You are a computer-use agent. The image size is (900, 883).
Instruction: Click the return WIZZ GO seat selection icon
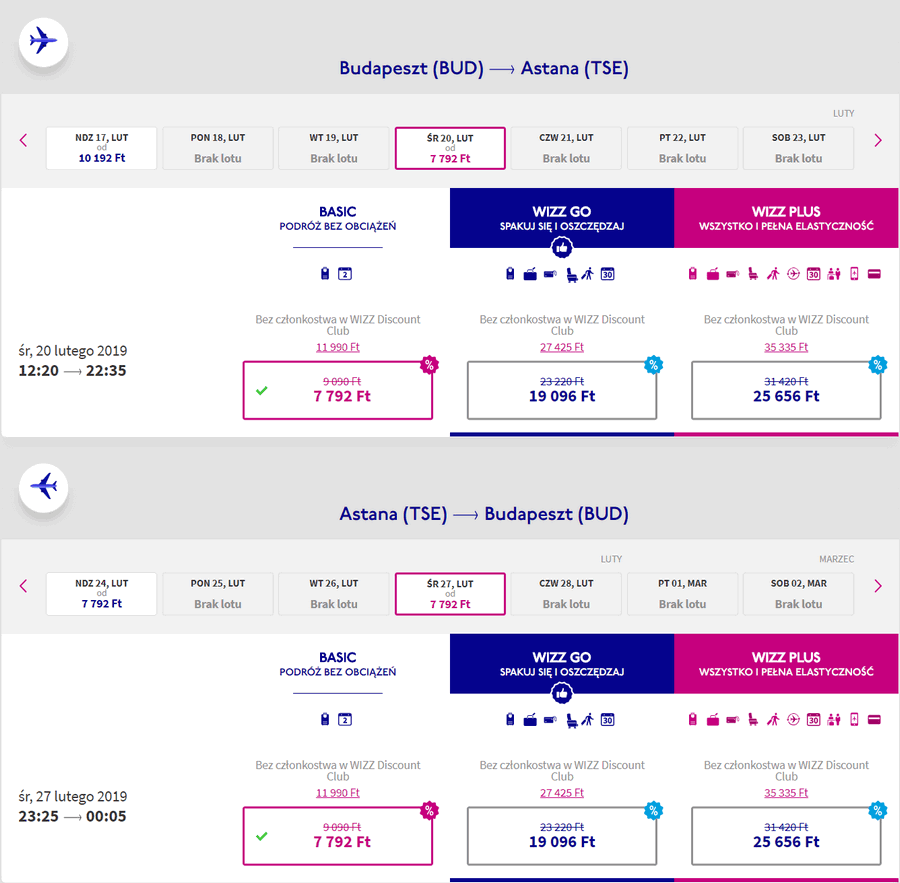572,721
